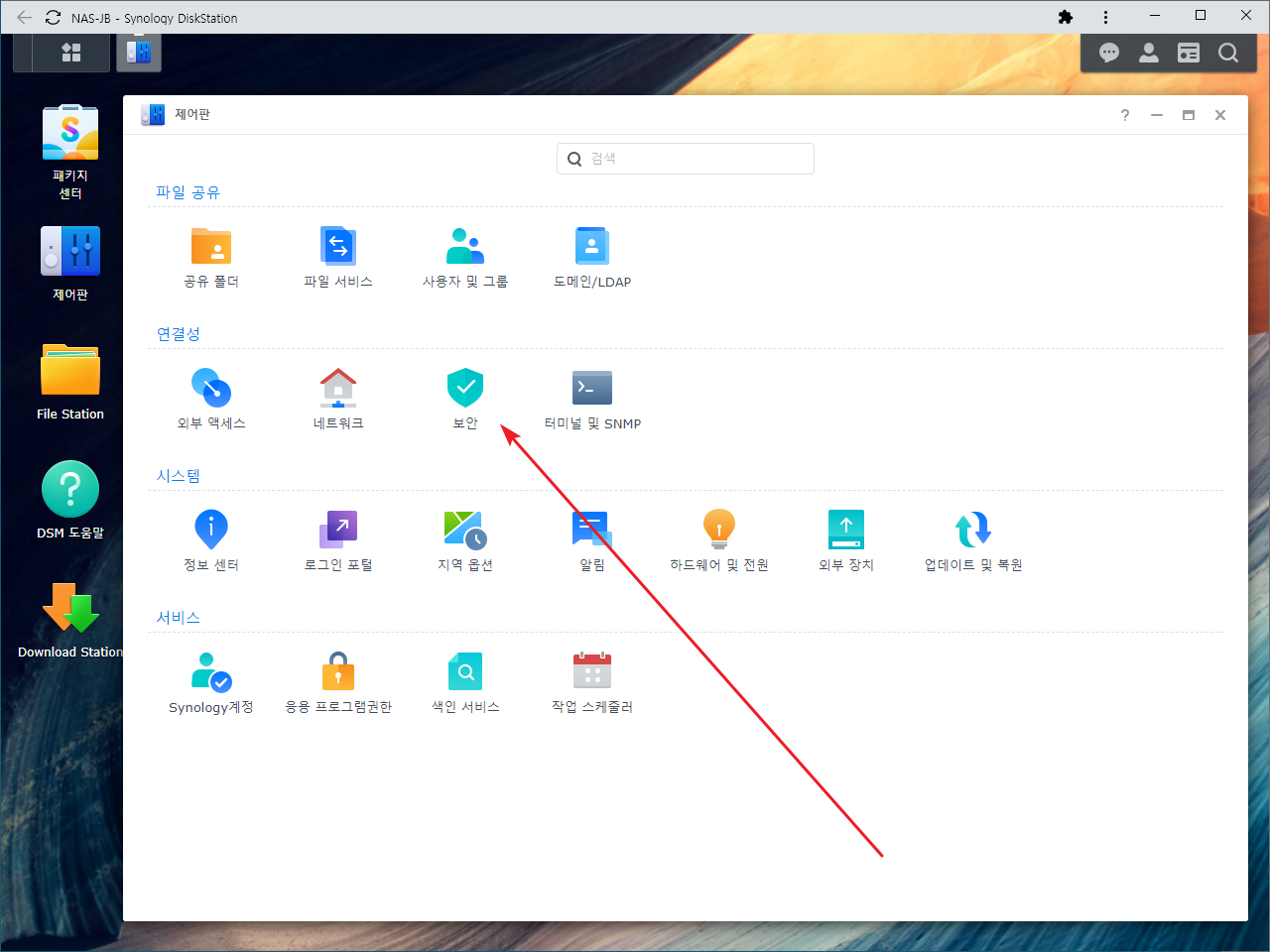Click the 시스템 section heading
The width and height of the screenshot is (1270, 952).
179,476
